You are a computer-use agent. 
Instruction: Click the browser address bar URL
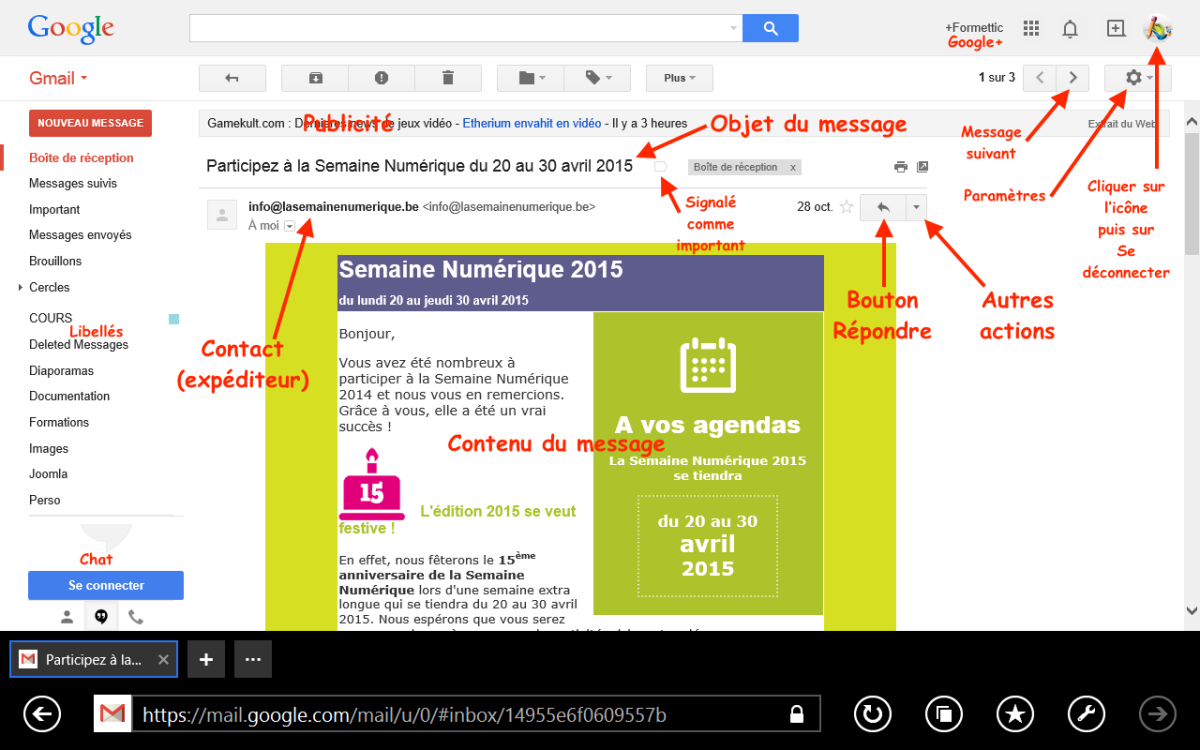pos(404,715)
